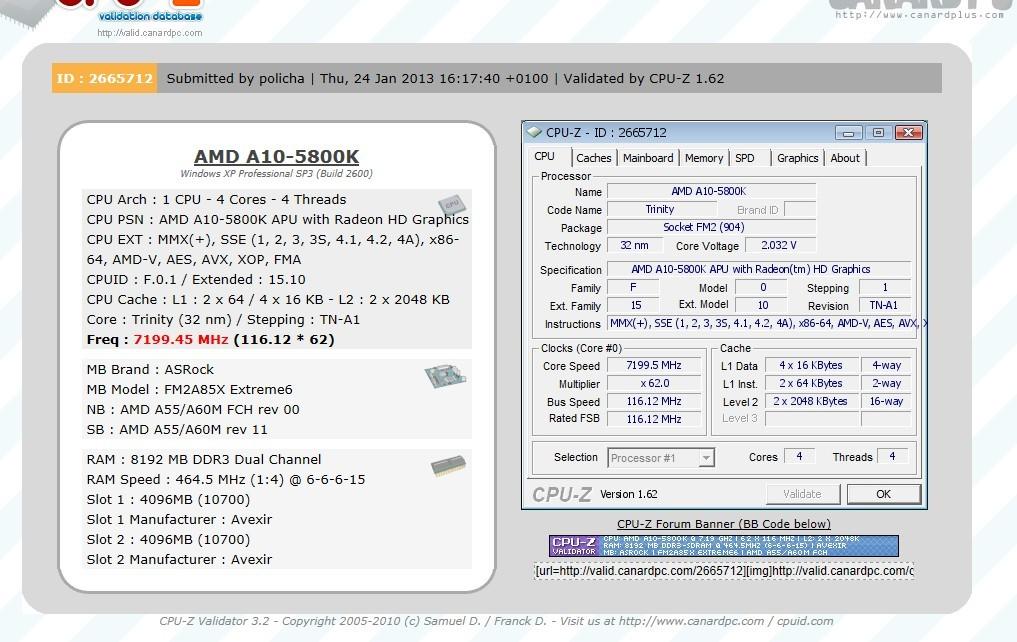Click the Level 2 value 2 x 2048 KBytes
This screenshot has height=642, width=1017.
pos(811,401)
